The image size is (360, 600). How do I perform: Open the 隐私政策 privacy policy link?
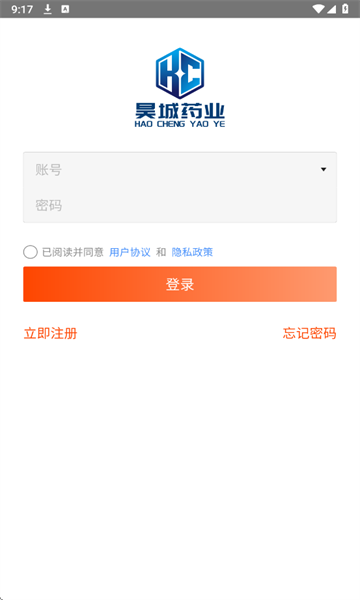pos(192,252)
